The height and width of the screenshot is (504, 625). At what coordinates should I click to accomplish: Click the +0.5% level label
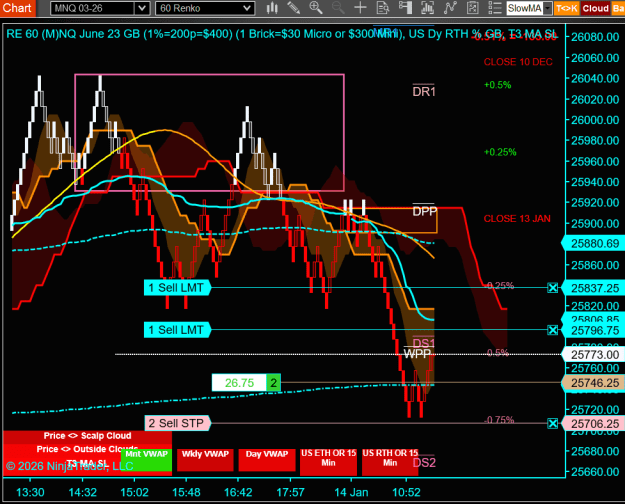coord(497,85)
